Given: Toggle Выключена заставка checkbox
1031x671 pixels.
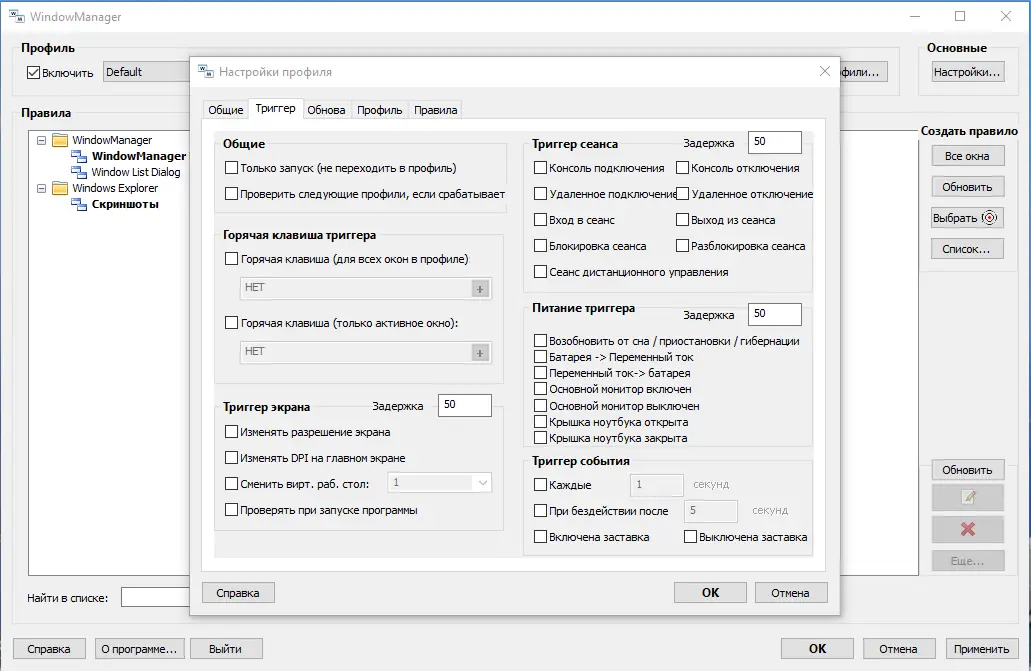Looking at the screenshot, I should coord(690,537).
